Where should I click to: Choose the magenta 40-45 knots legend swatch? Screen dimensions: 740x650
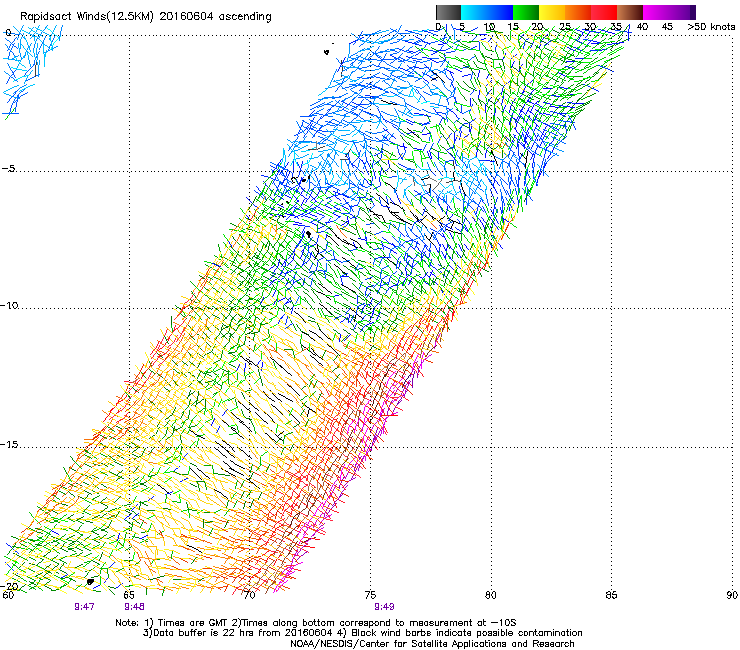(x=656, y=12)
